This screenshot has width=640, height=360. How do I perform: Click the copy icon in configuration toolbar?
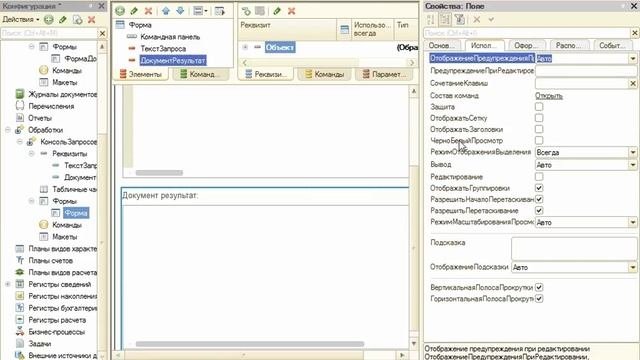click(x=77, y=20)
